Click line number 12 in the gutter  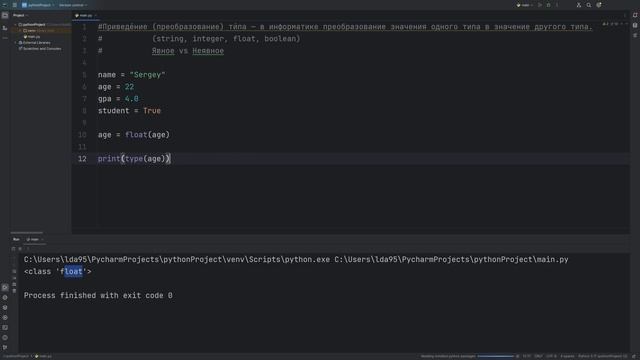coord(82,159)
